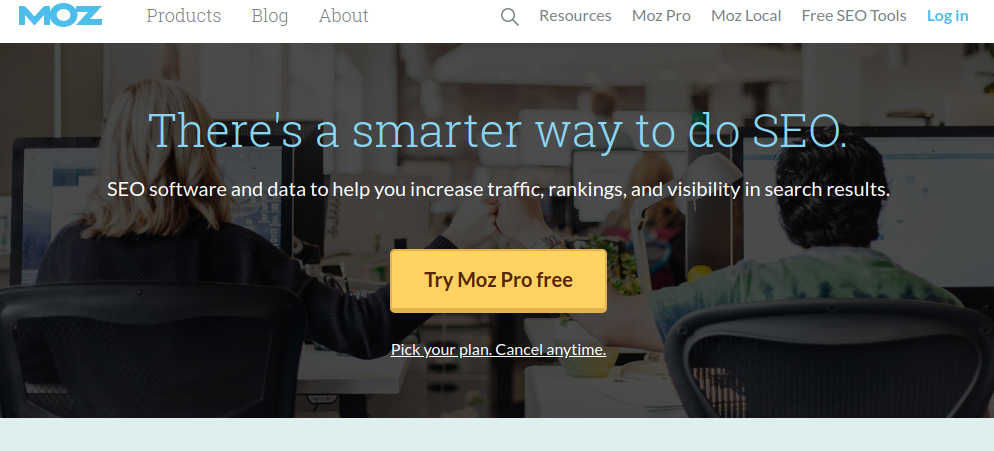
Task: Click the light teal section below the hero
Action: tap(497, 435)
